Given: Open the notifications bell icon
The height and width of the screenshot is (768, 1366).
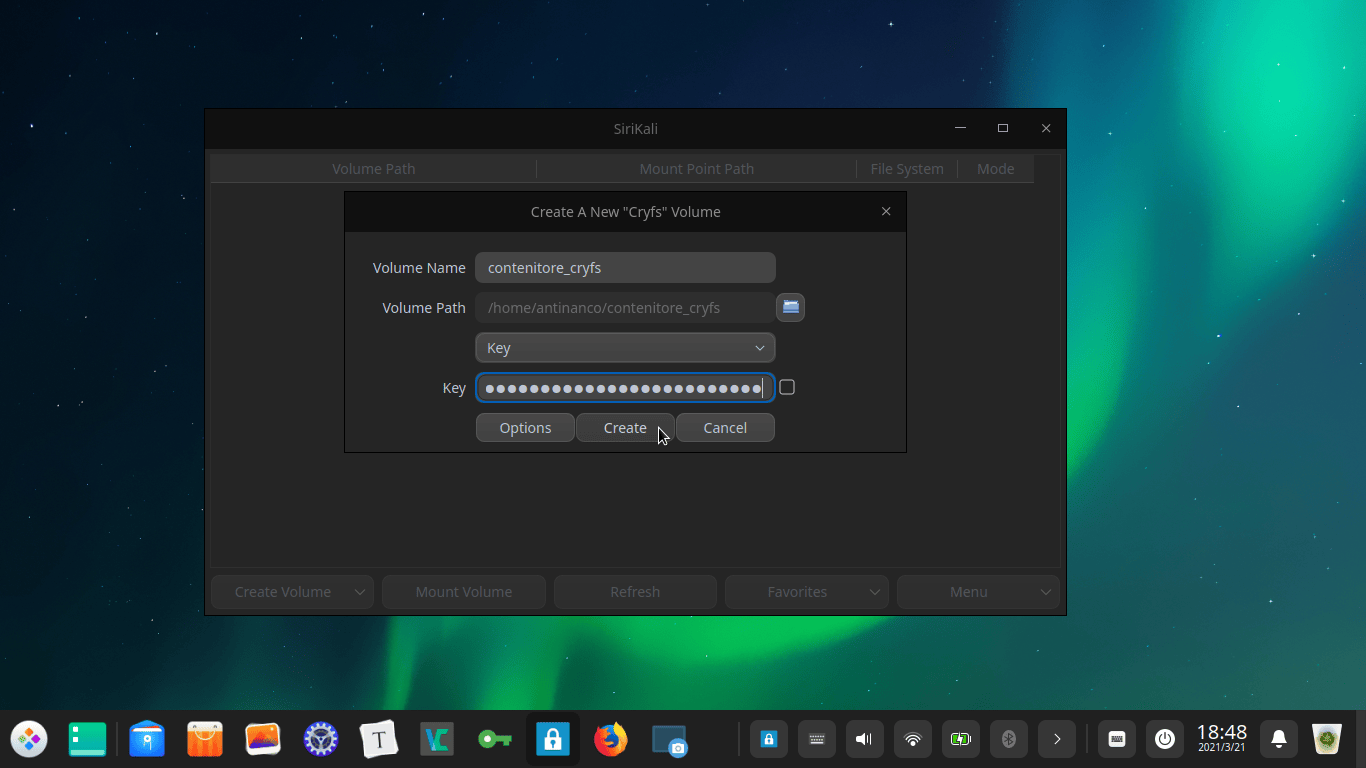Looking at the screenshot, I should (1279, 740).
